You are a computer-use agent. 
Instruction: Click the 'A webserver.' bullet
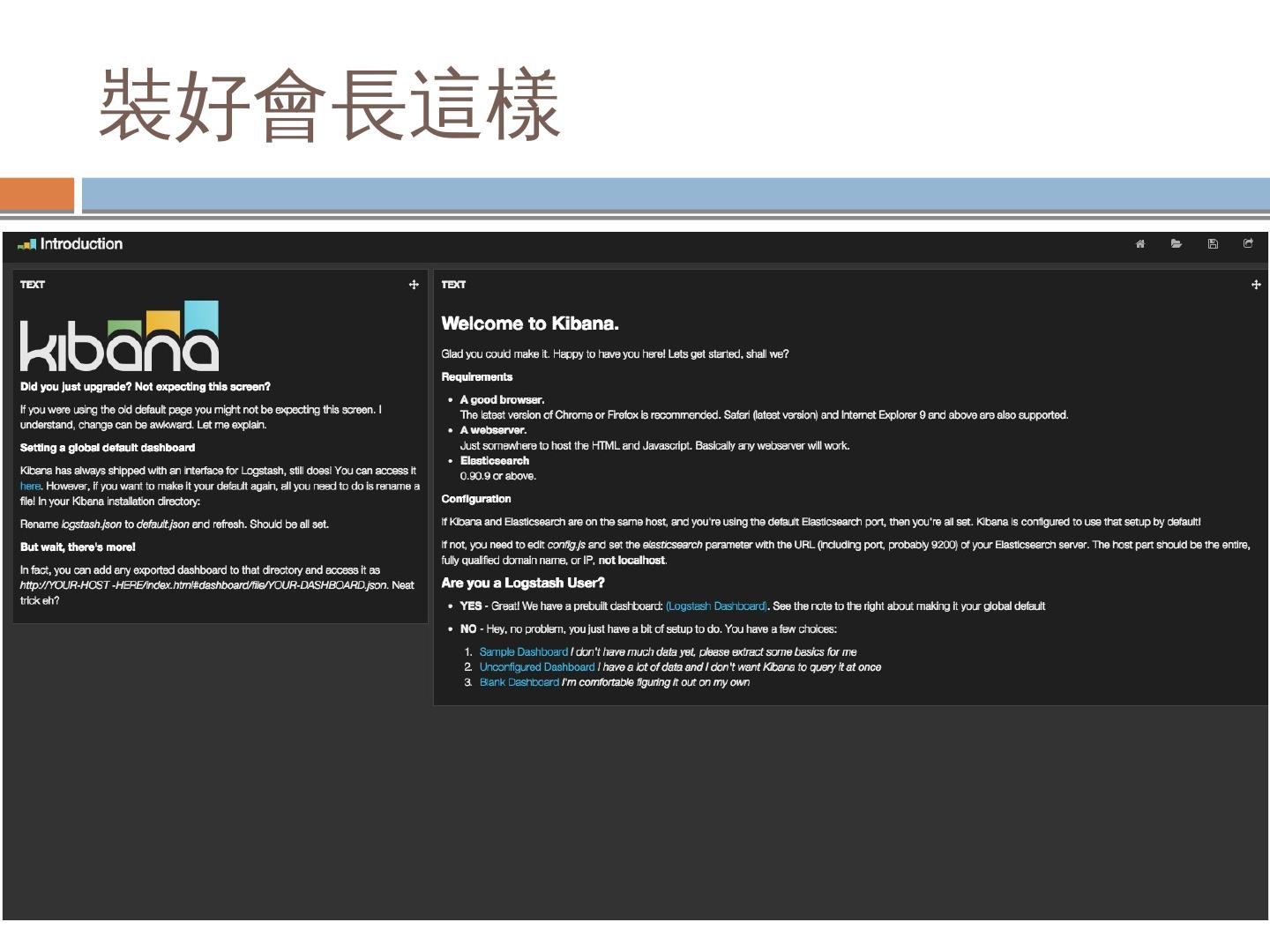coord(493,430)
